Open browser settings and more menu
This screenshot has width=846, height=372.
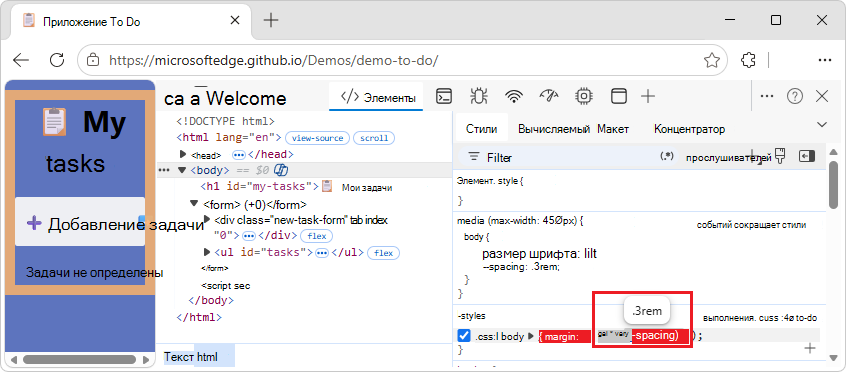(825, 60)
